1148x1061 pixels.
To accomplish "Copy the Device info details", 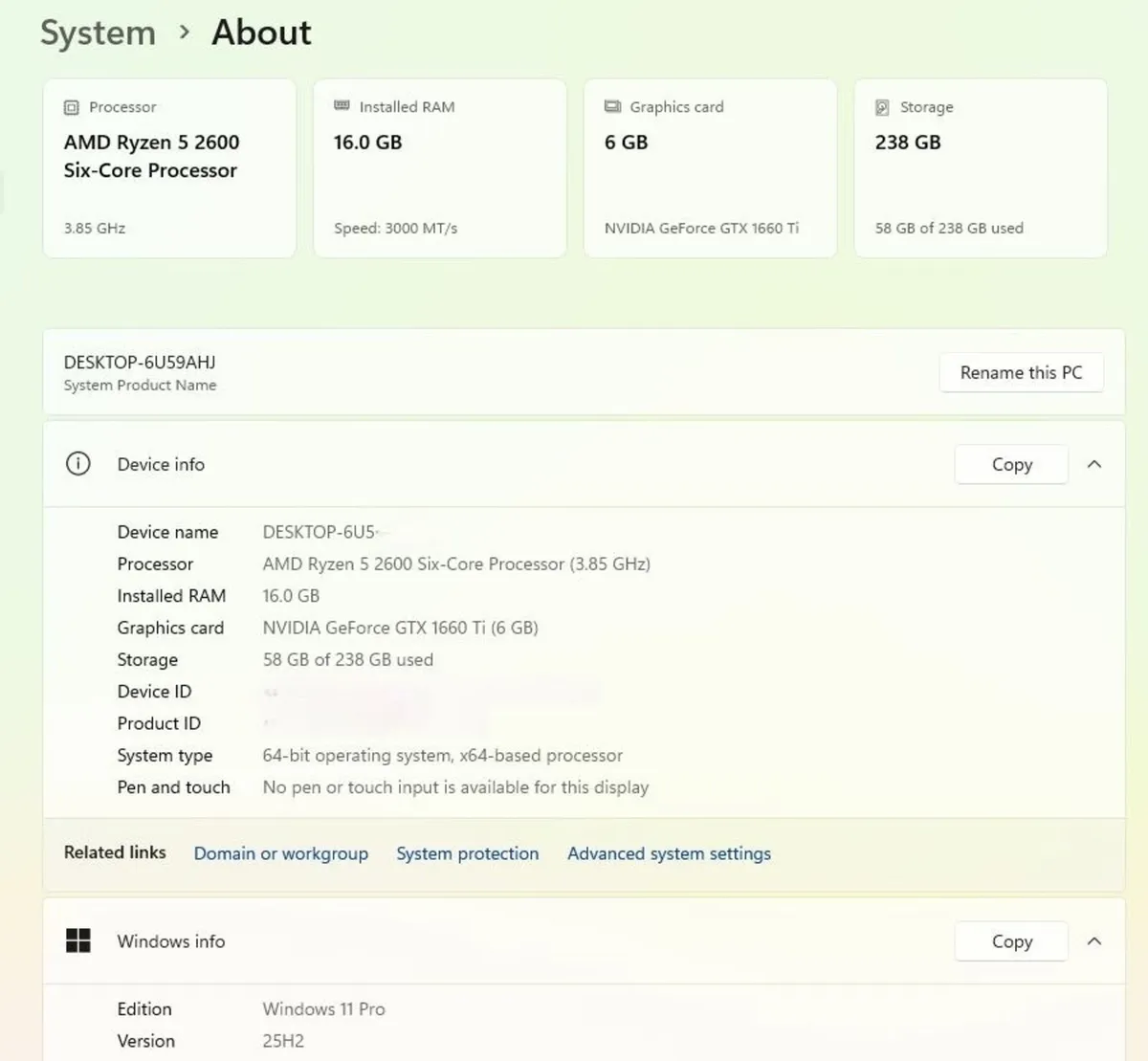I will (1011, 464).
